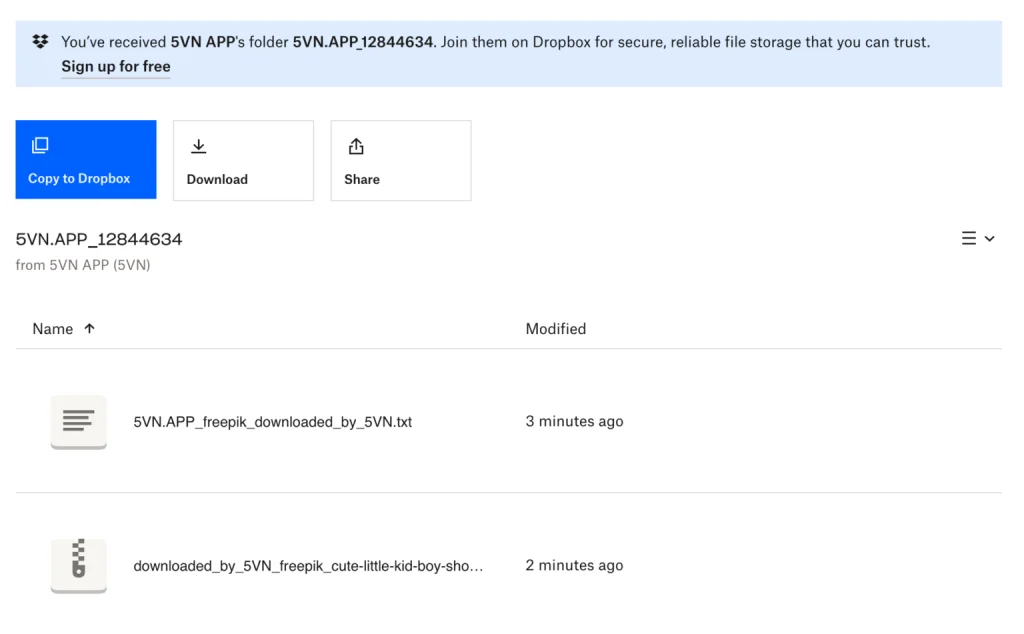This screenshot has height=634, width=1024.
Task: Click the text document file icon
Action: coord(79,421)
